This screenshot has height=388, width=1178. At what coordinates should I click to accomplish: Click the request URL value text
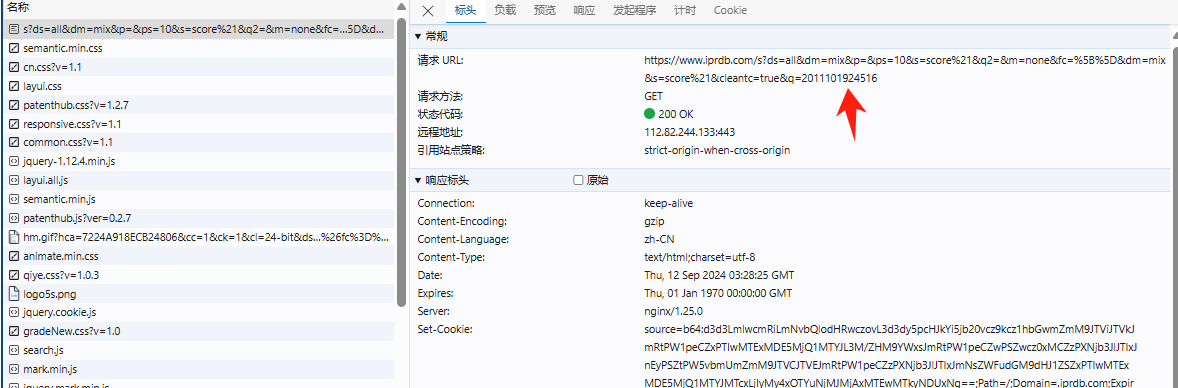(905, 68)
